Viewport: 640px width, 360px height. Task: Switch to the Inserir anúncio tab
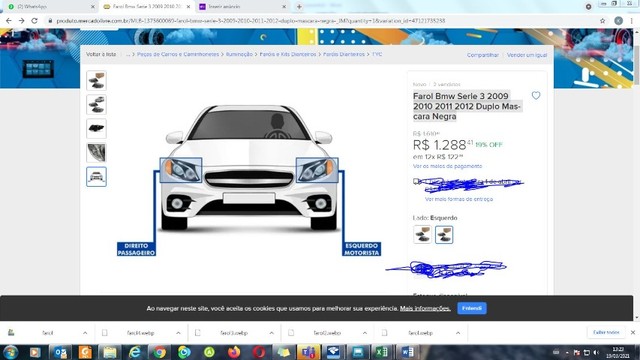tap(242, 7)
